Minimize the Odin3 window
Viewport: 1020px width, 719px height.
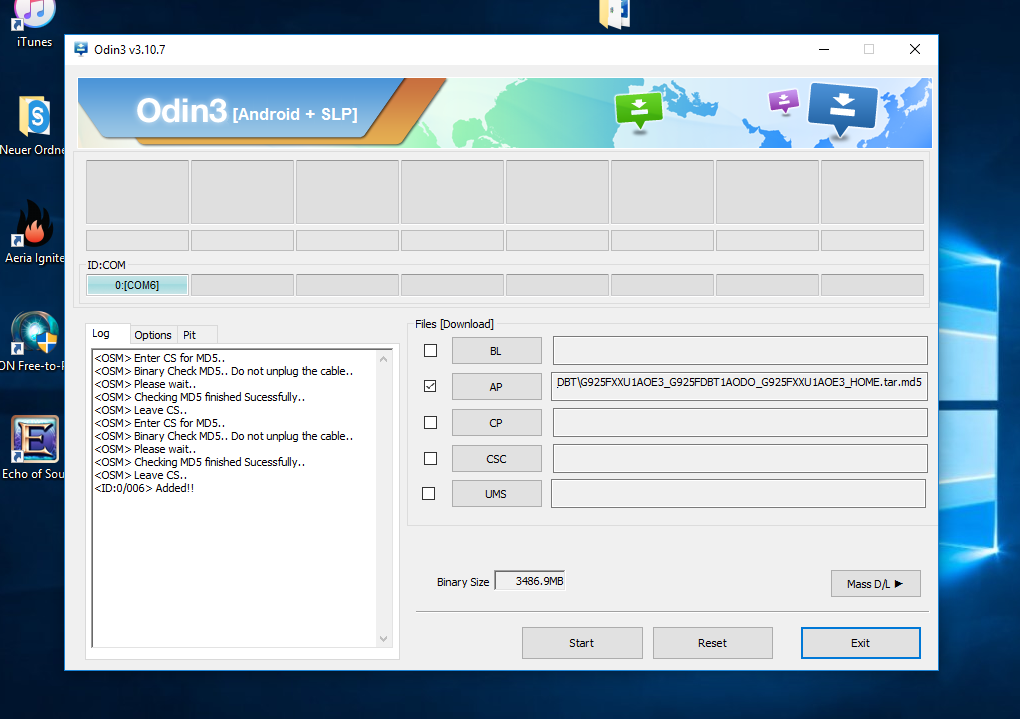(824, 49)
